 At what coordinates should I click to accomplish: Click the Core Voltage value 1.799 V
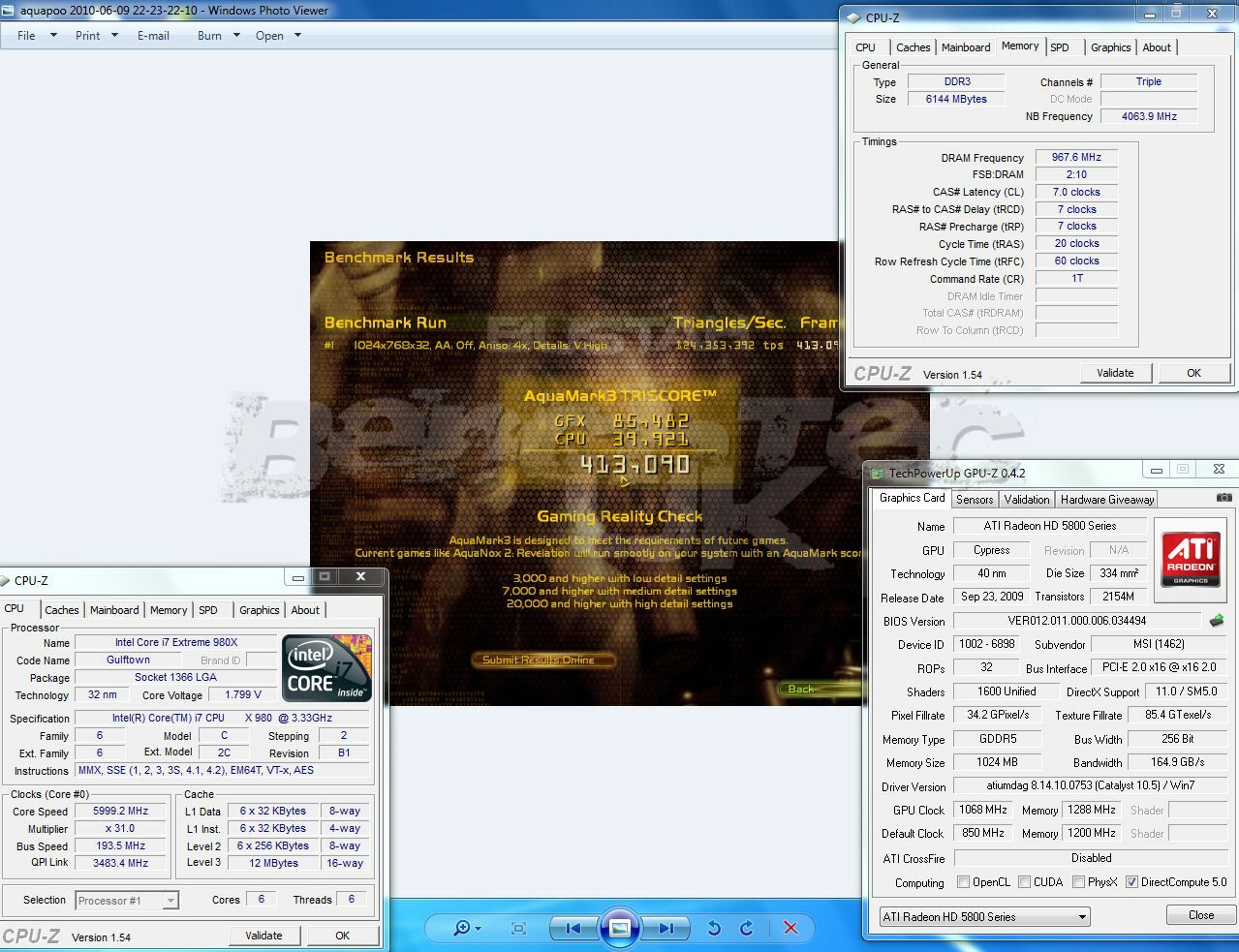243,695
